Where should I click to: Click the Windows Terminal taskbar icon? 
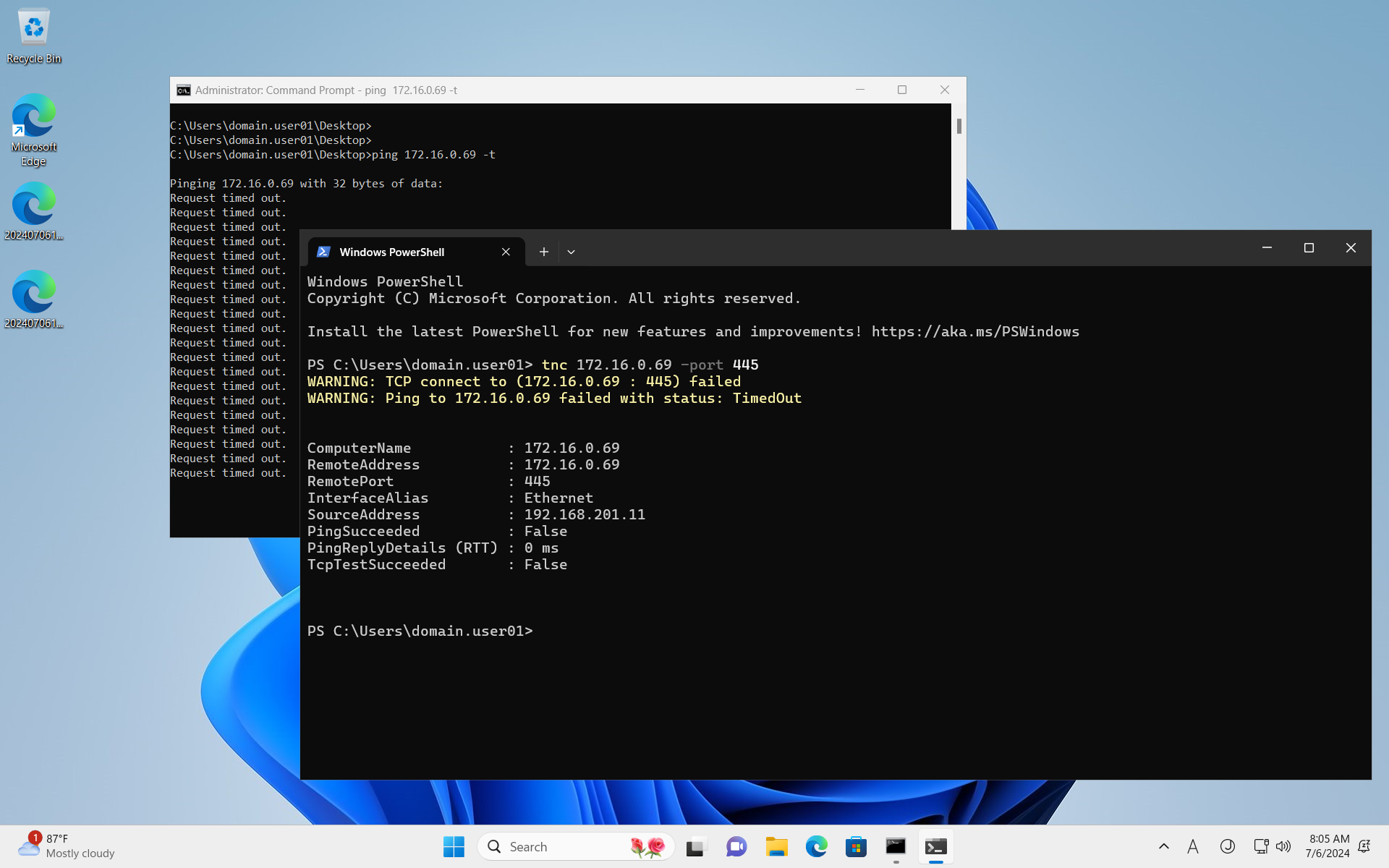(x=935, y=846)
